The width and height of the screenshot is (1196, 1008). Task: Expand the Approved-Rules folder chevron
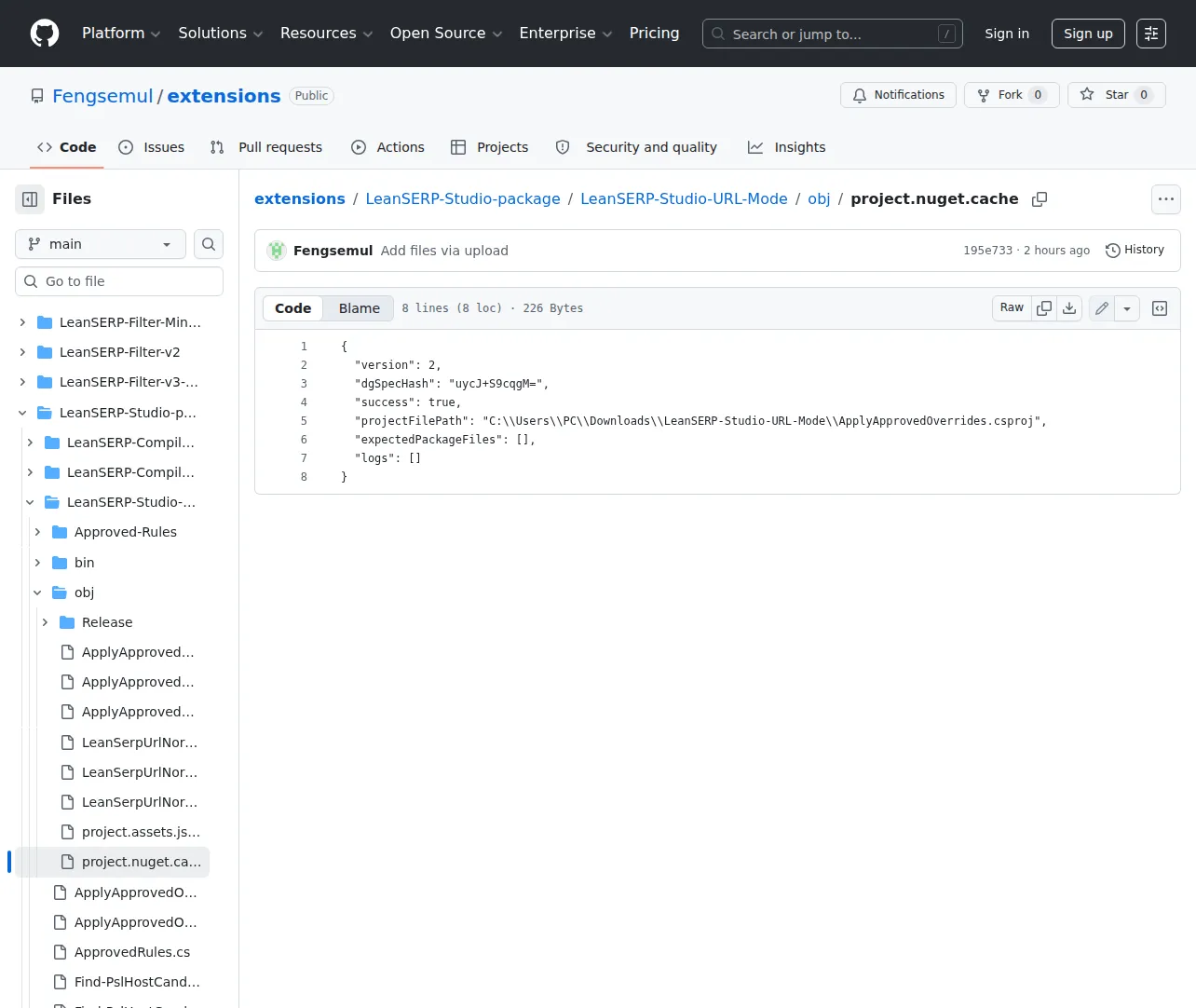click(x=37, y=532)
